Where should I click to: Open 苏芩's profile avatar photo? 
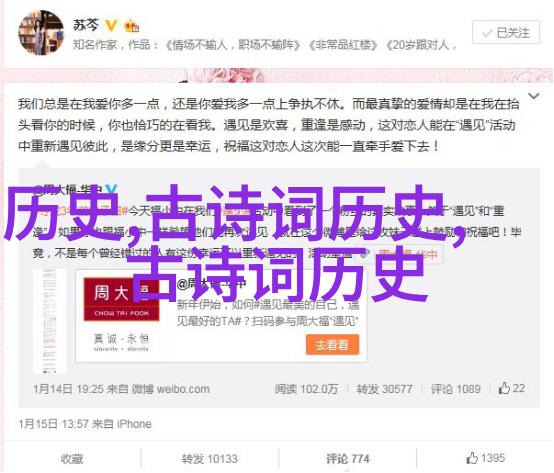coord(41,33)
